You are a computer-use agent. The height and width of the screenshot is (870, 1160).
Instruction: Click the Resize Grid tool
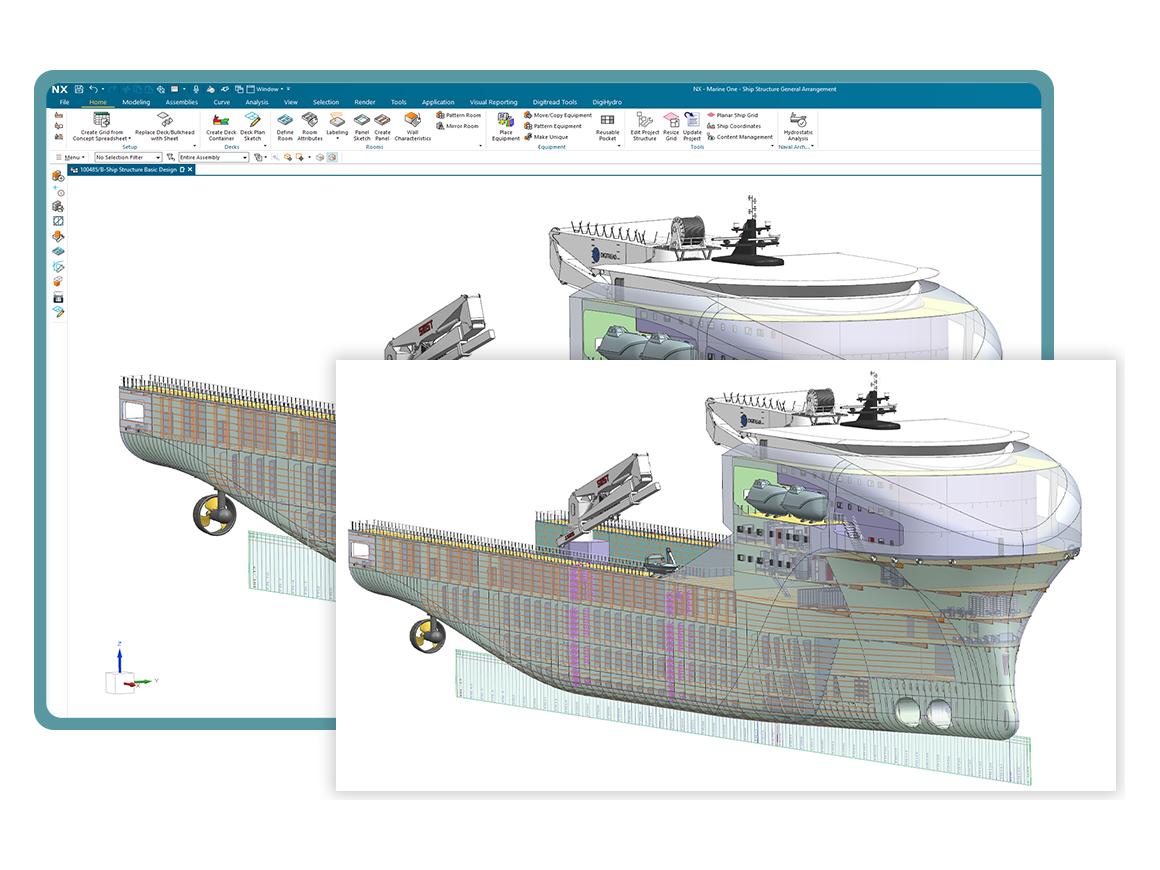click(671, 127)
